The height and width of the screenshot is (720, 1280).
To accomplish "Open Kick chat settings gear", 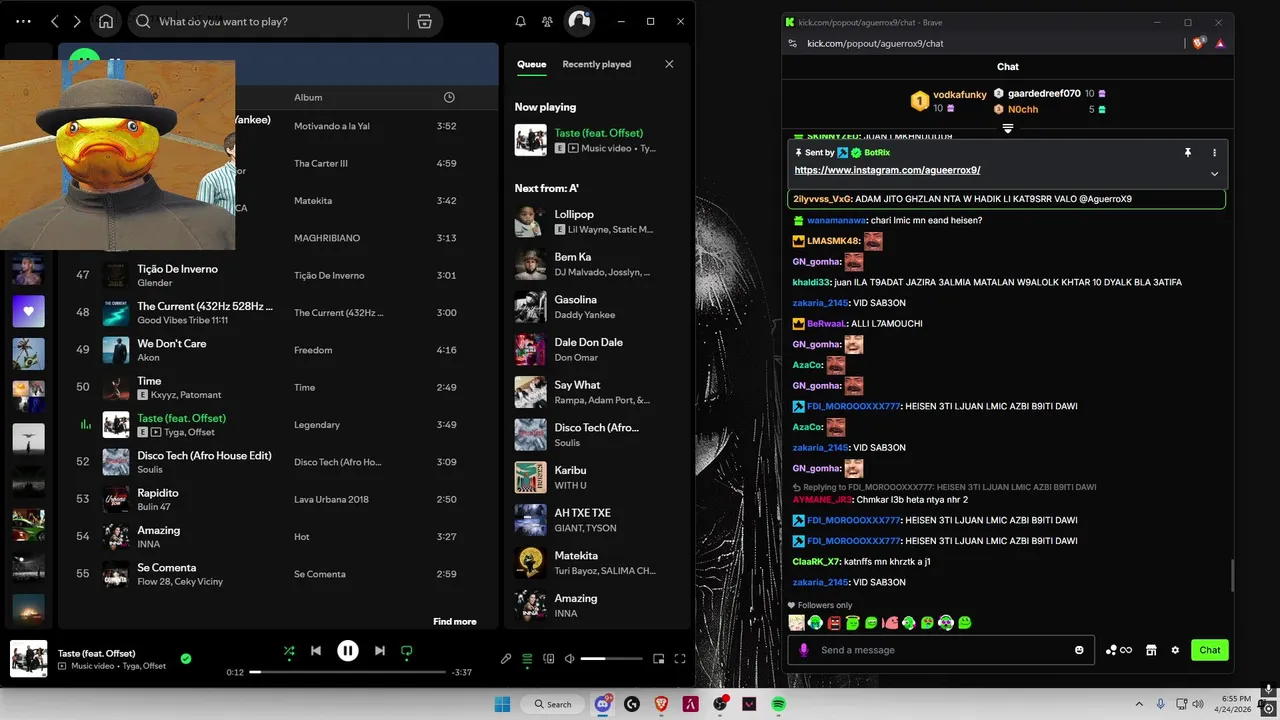I will [1175, 650].
